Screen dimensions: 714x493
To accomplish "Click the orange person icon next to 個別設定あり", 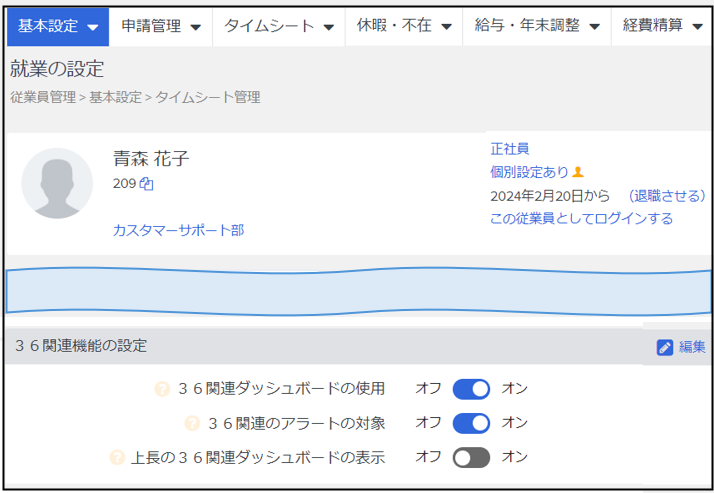I will coord(578,172).
